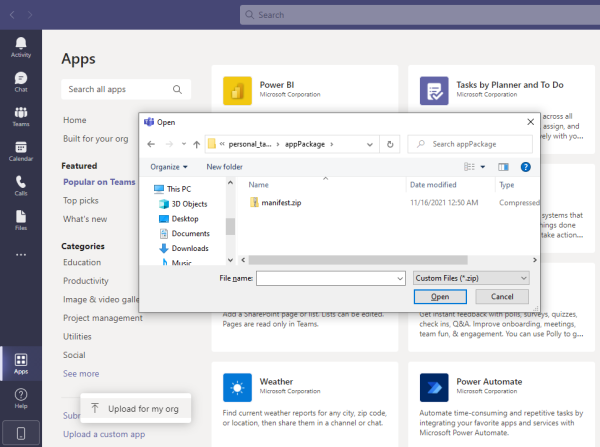This screenshot has width=600, height=447.
Task: Expand the hidden path chevrons in address bar
Action: (222, 144)
